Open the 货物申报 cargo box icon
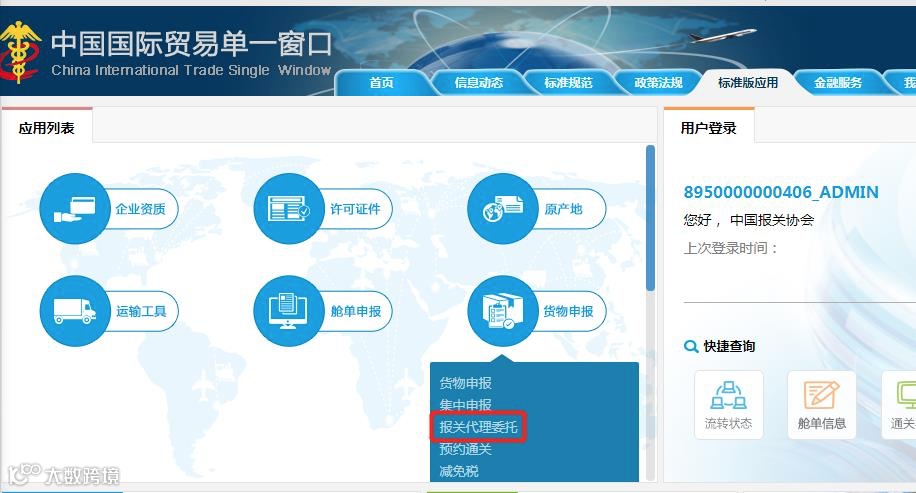Screen dimensions: 916x493 pyautogui.click(x=502, y=311)
